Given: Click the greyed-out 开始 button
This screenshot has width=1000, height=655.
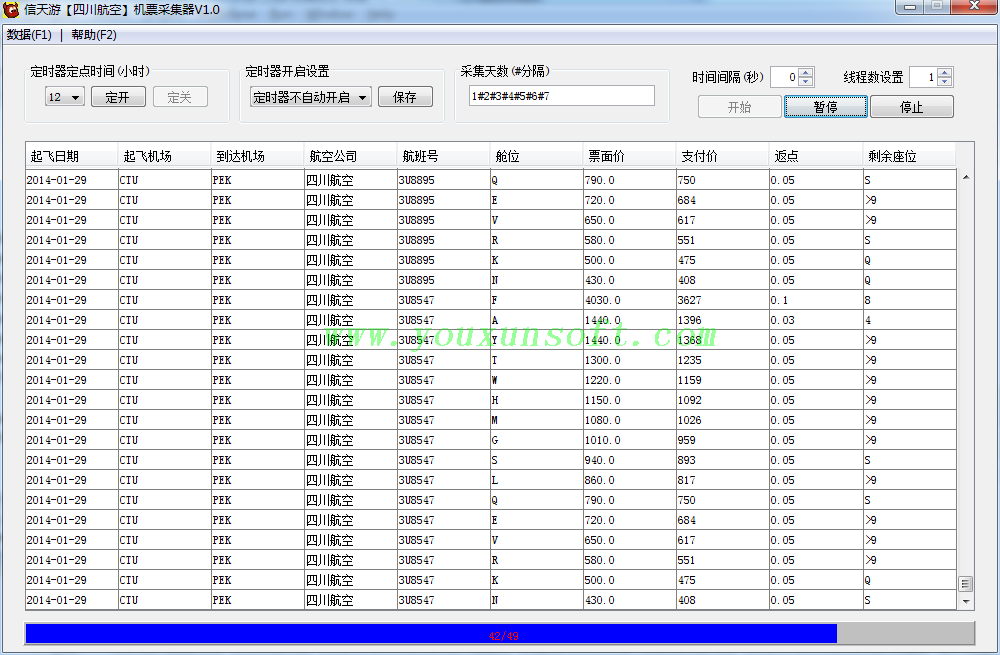Looking at the screenshot, I should tap(740, 107).
